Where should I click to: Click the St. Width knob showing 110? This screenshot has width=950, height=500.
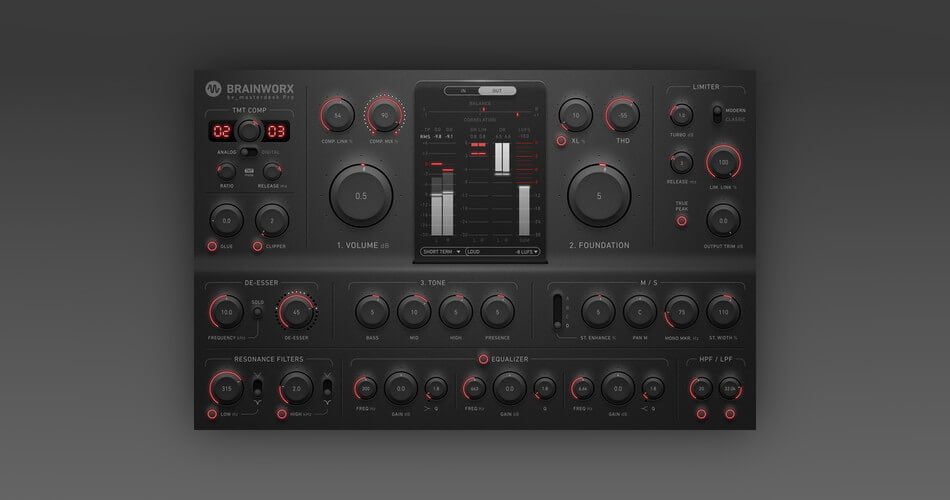(723, 312)
